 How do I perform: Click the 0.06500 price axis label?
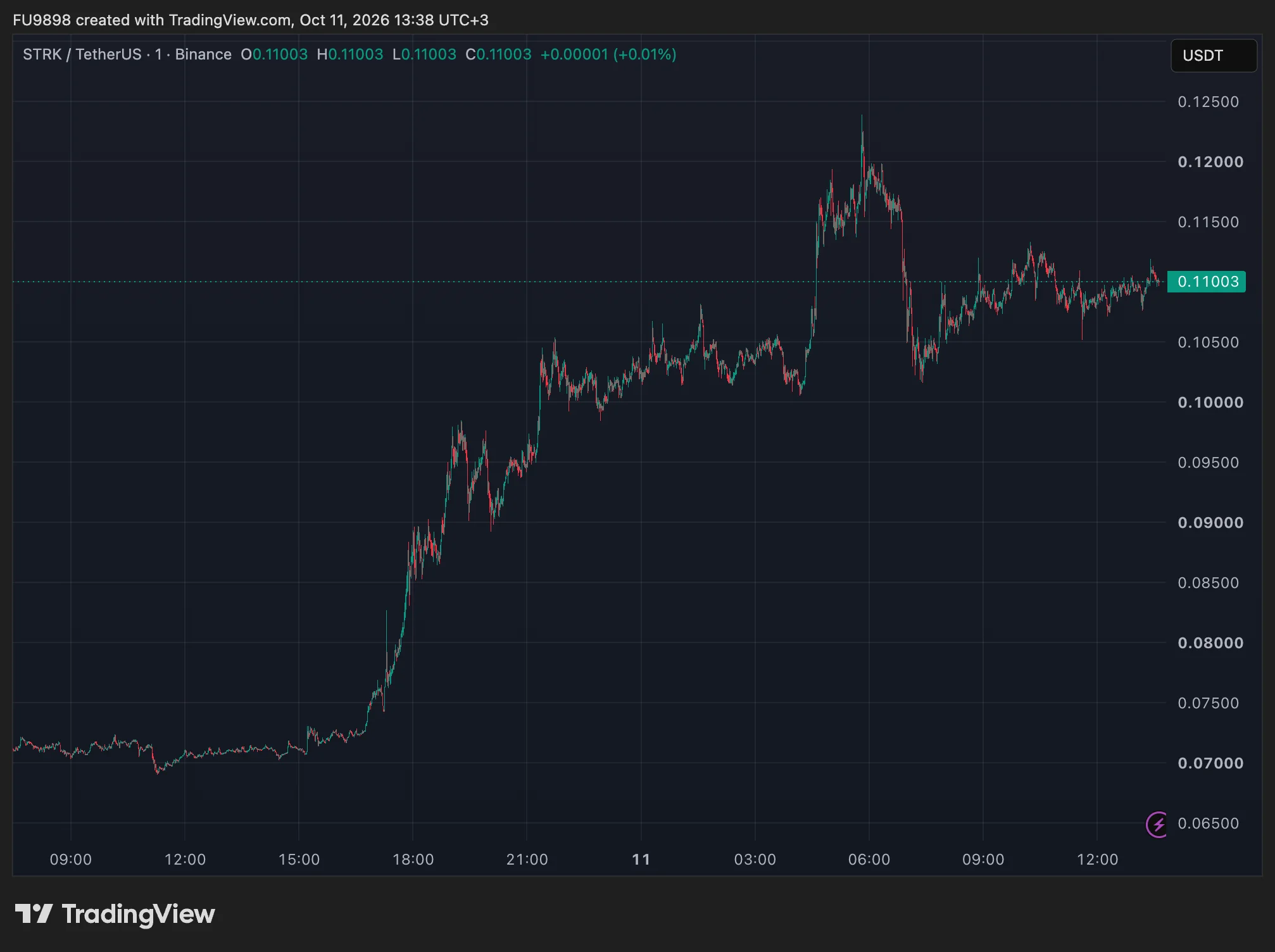pos(1208,824)
